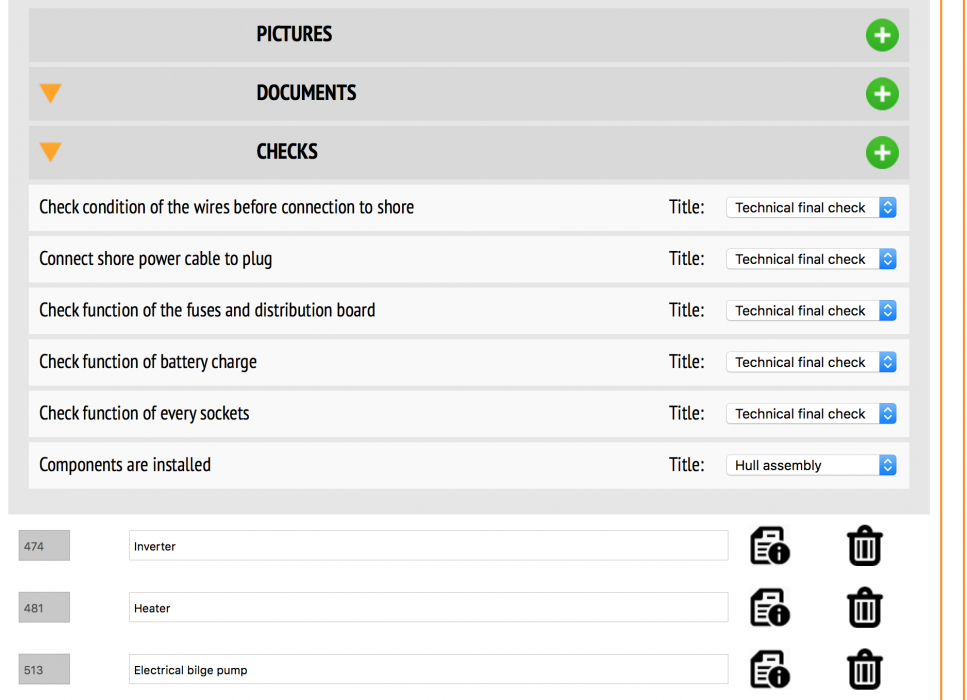Change Title for 'Components are installed' check

(810, 465)
